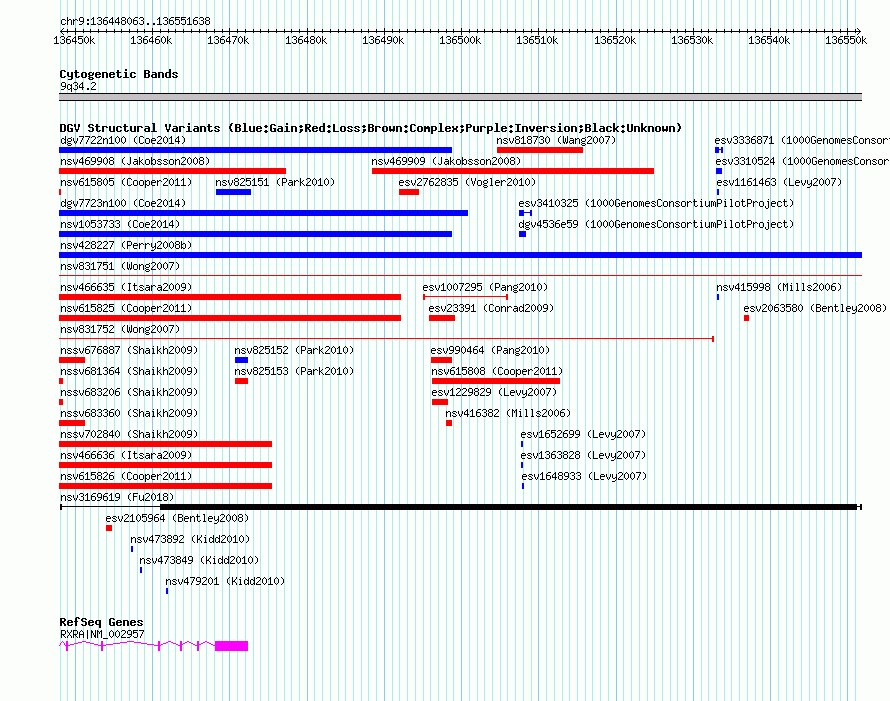Select nsv615826 (Cooper2011) label
890x701 pixels.
tap(126, 476)
